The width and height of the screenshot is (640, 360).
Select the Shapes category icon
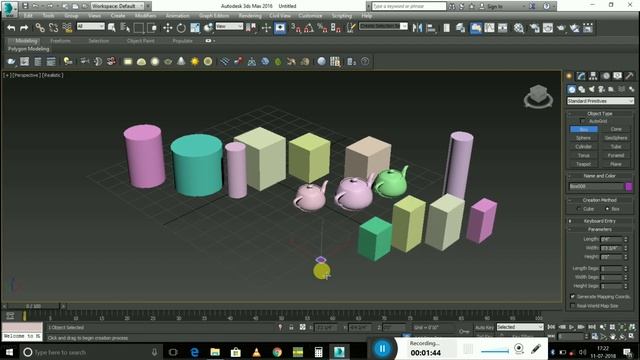point(581,89)
